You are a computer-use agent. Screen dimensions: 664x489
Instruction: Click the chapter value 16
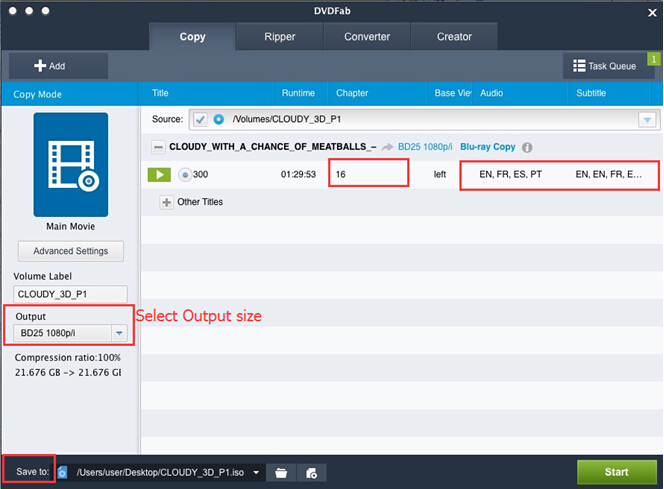341,174
